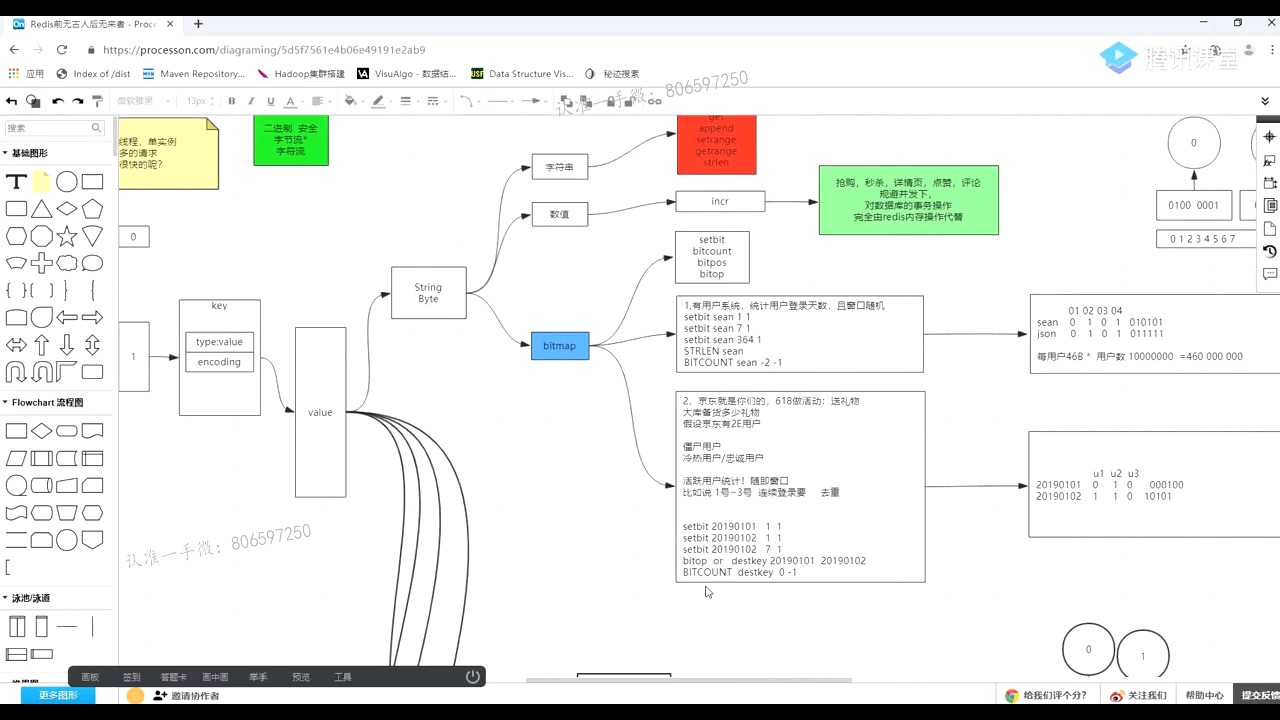Select the vertical swimlane pool shape
Viewport: 1280px width, 720px height.
pyautogui.click(x=16, y=627)
